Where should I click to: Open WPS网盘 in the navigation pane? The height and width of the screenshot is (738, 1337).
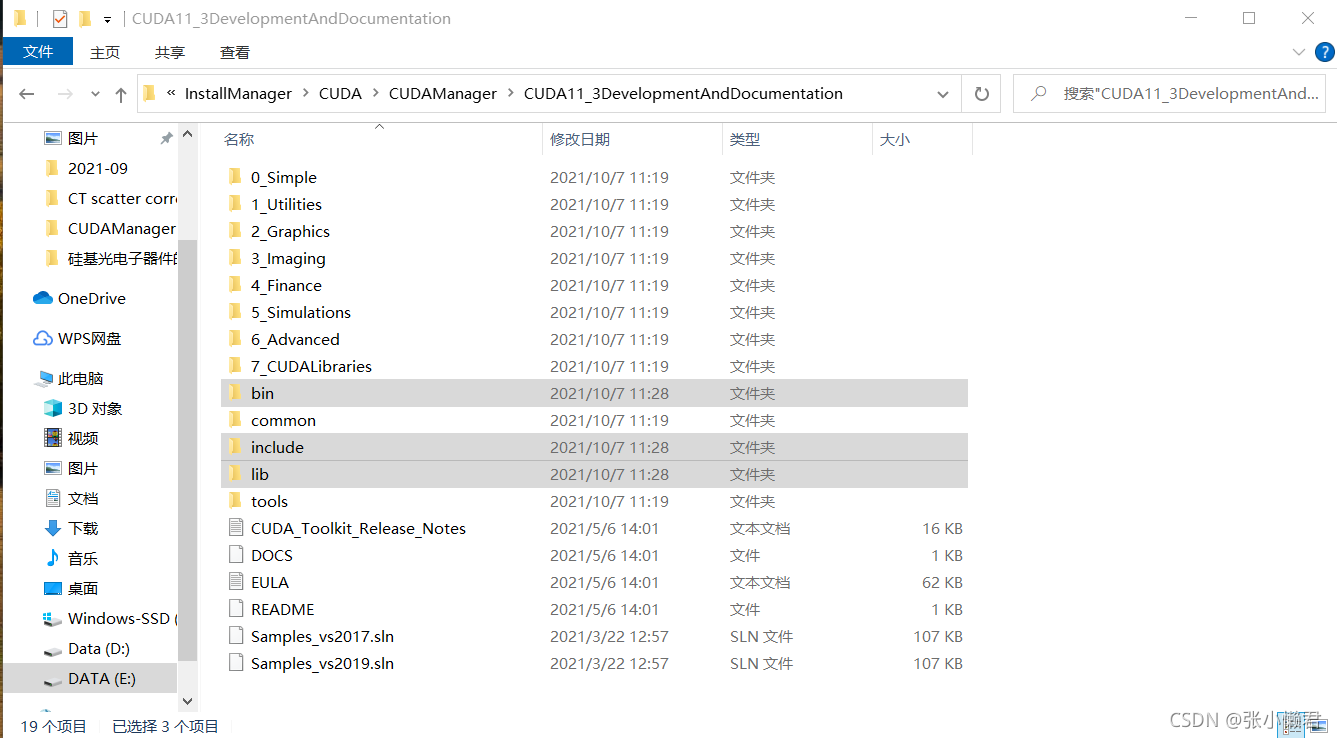(77, 338)
